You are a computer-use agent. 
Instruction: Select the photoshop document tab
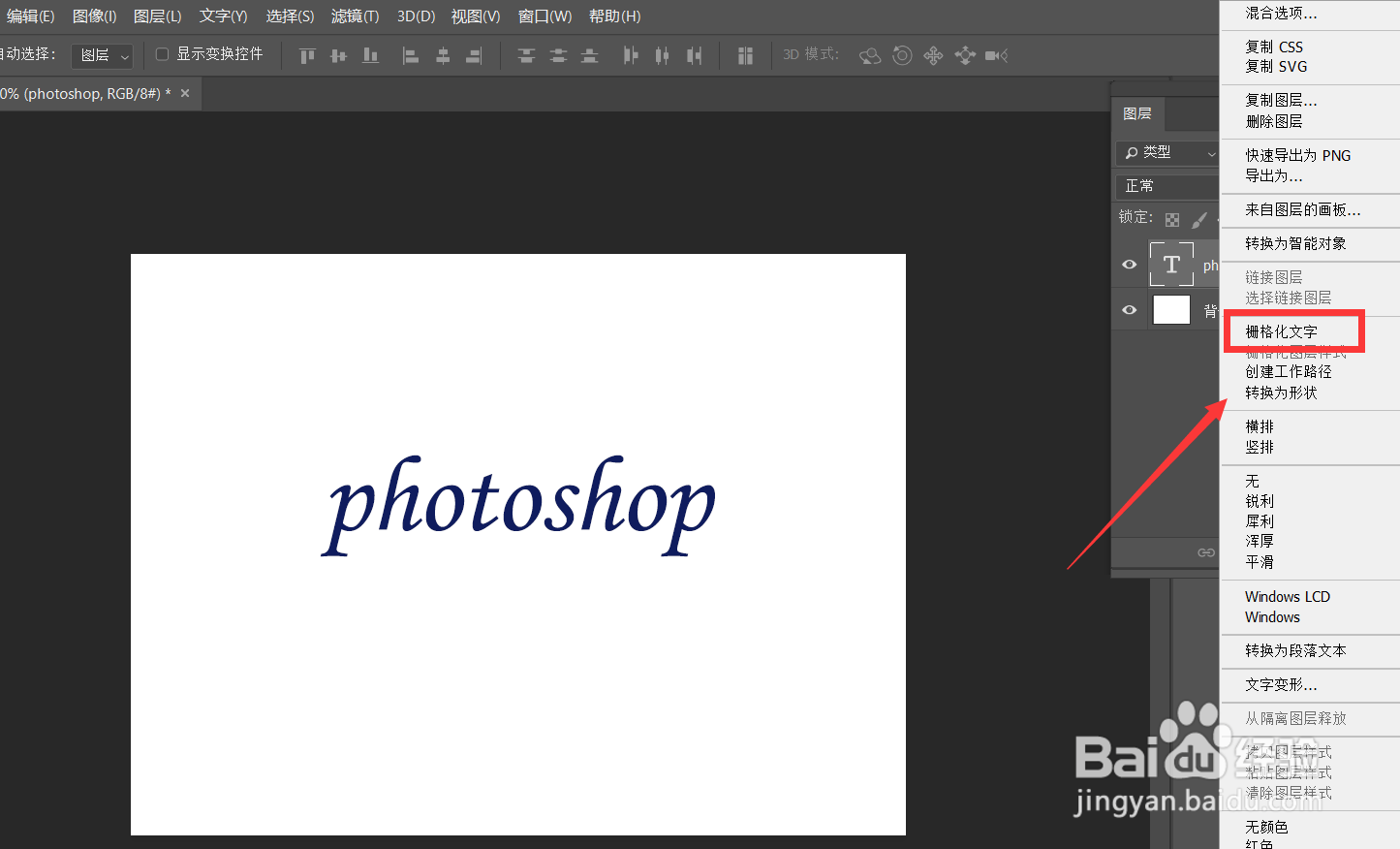(x=85, y=94)
